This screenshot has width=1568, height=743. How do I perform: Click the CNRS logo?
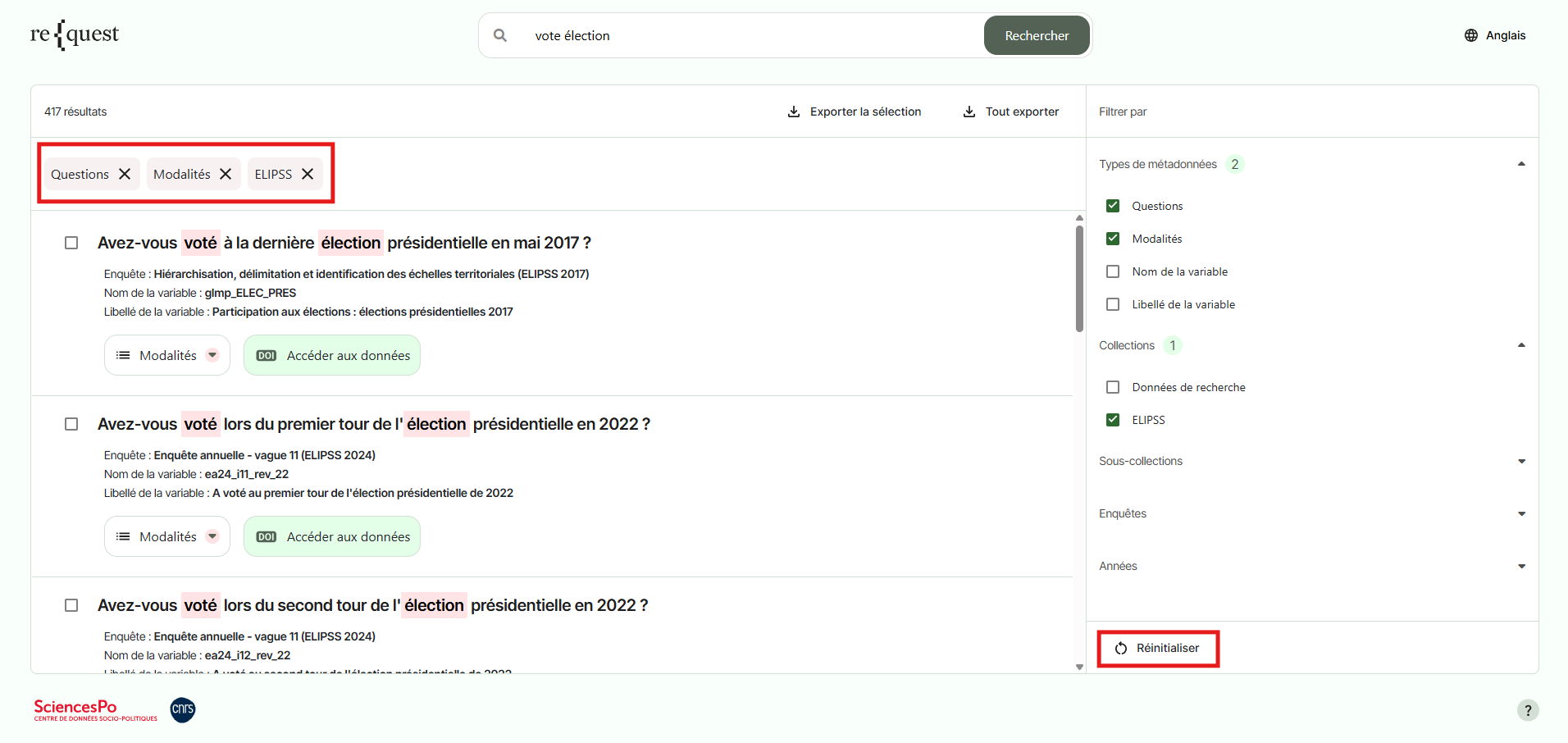183,709
